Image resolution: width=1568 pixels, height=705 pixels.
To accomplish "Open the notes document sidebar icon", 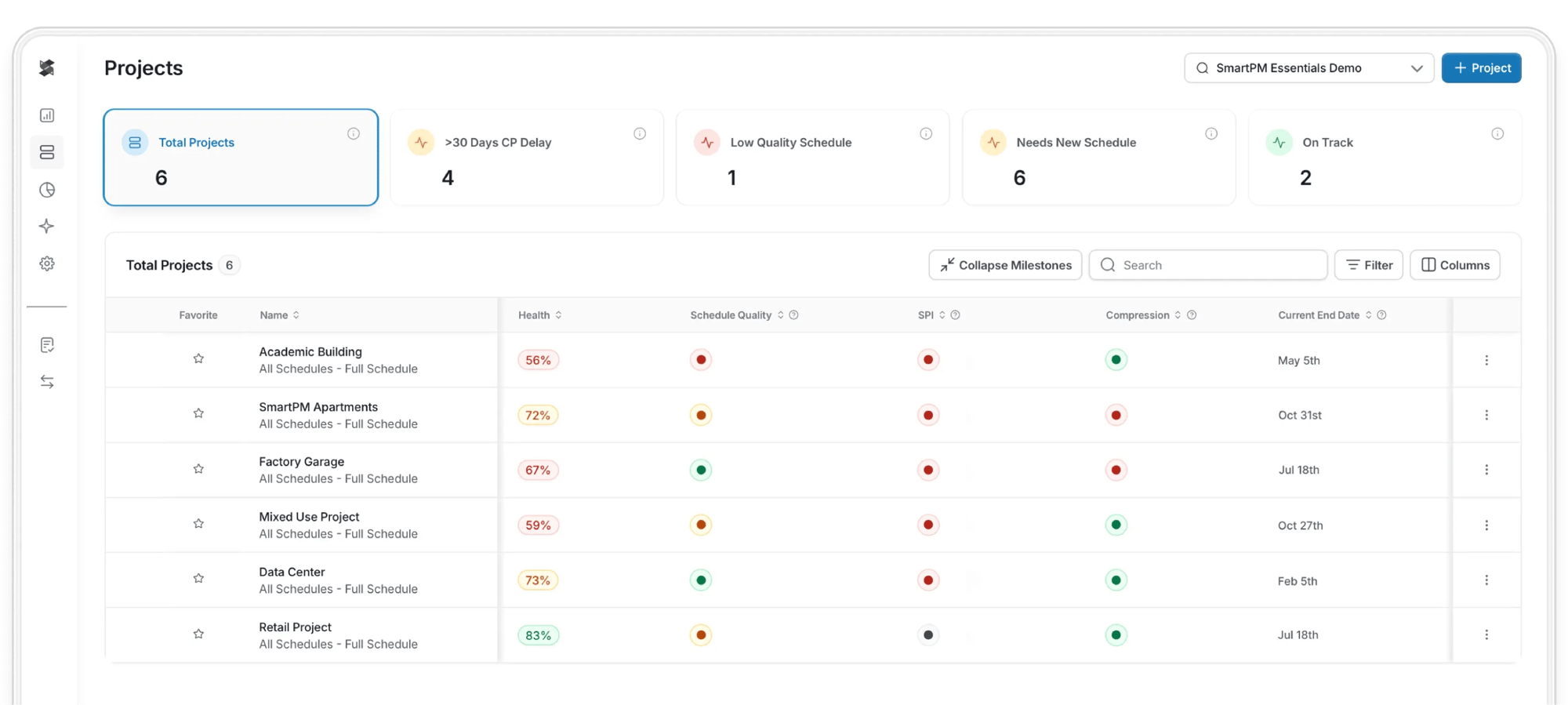I will (47, 345).
